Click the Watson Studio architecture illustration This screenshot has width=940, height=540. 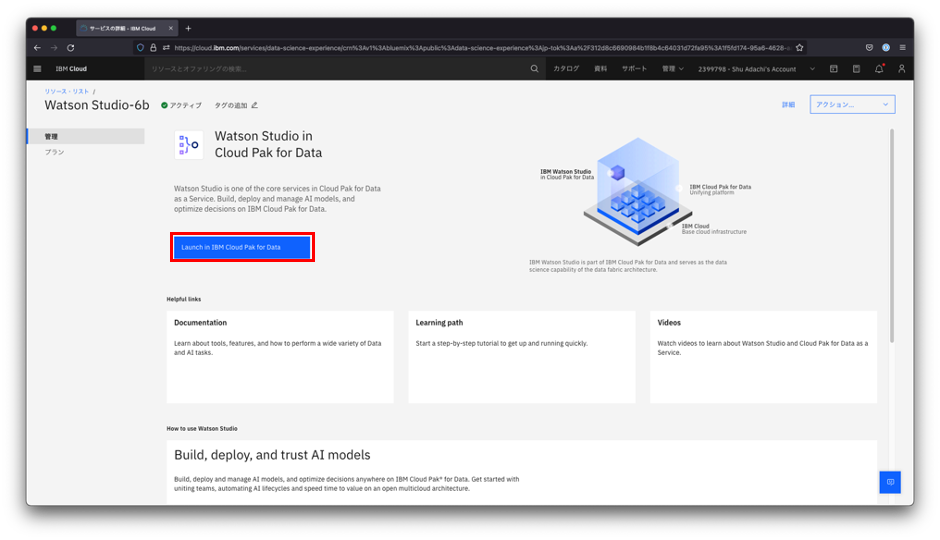[638, 192]
